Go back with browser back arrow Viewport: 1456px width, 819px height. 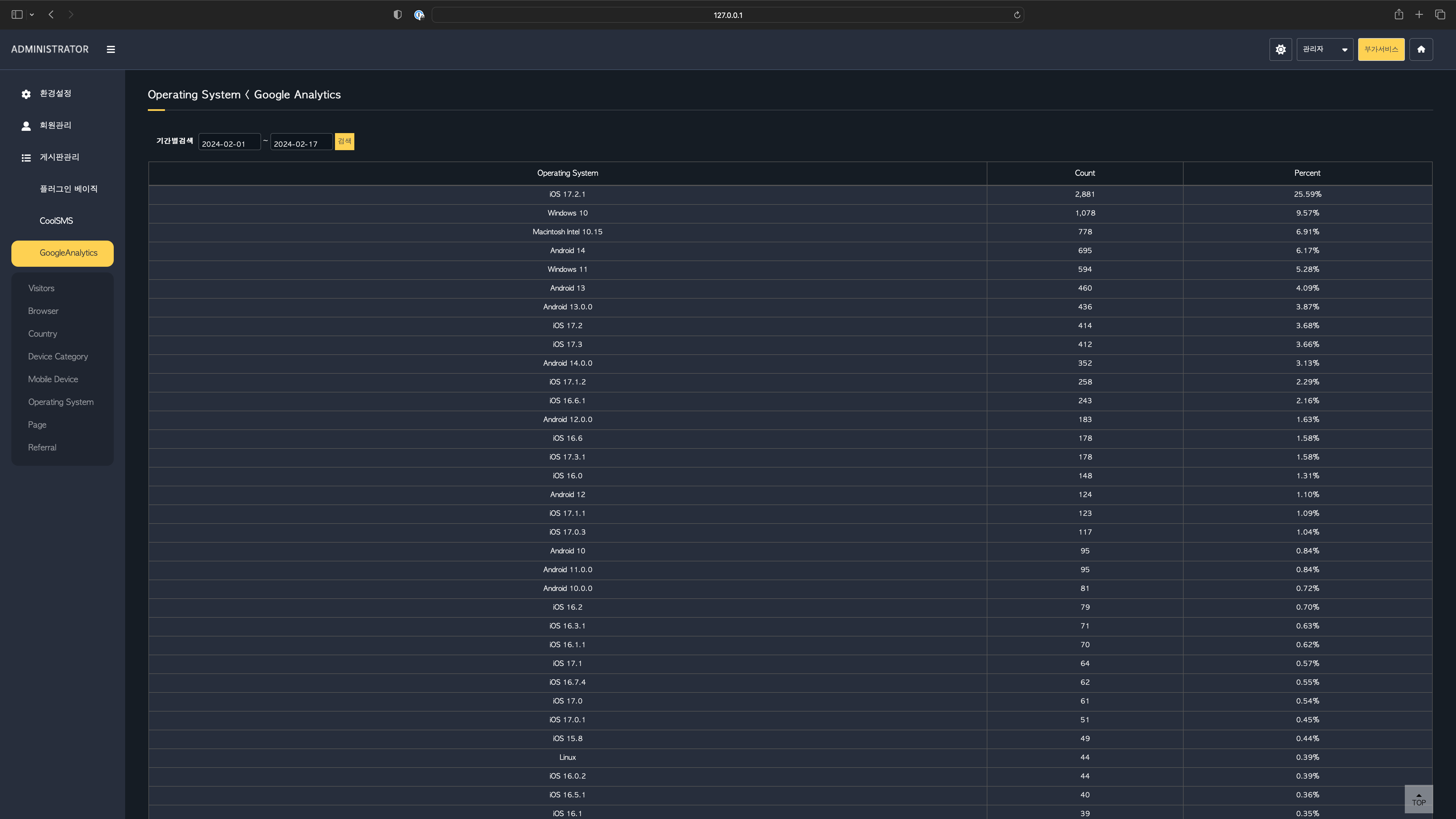pos(51,15)
